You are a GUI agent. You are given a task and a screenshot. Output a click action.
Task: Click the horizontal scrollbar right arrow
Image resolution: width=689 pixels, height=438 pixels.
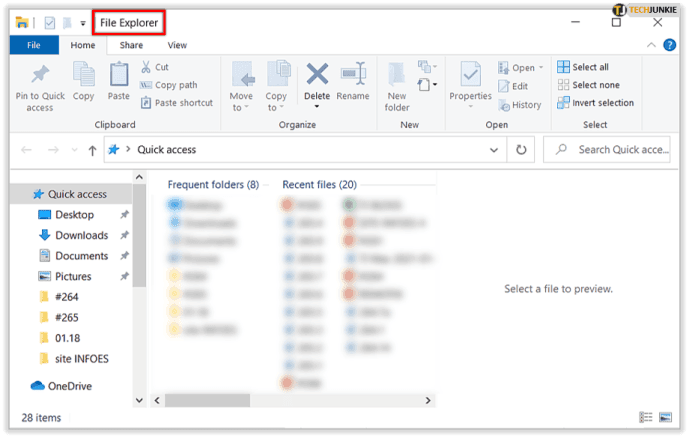428,400
